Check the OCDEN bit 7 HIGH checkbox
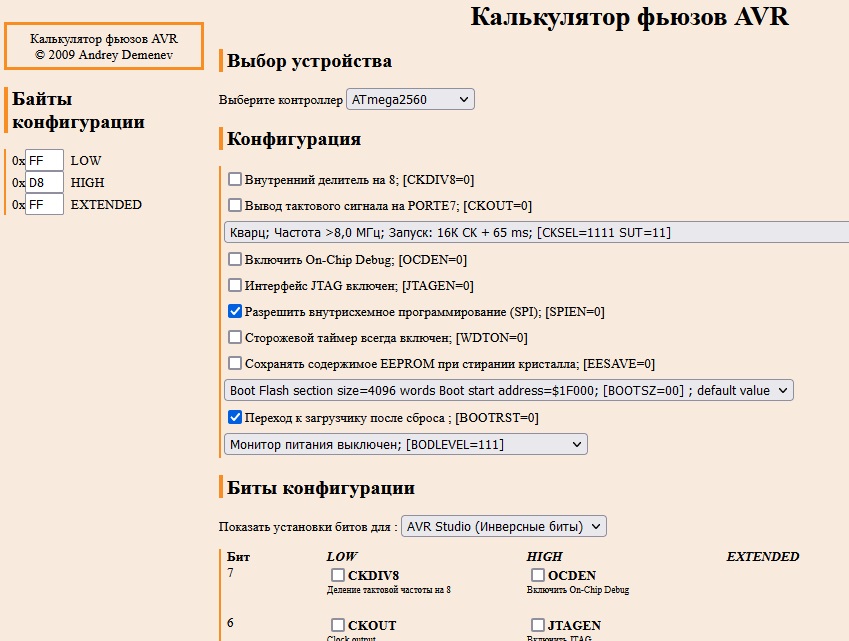Image resolution: width=849 pixels, height=641 pixels. (x=538, y=575)
